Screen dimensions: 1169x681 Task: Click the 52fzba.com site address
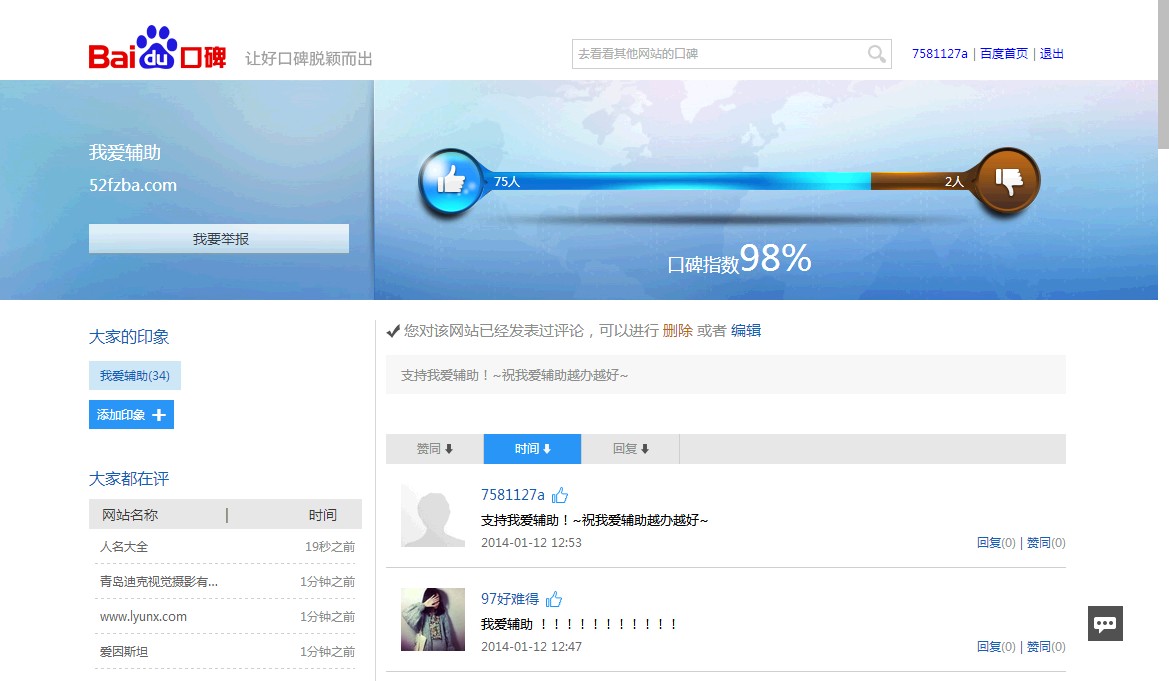tap(133, 185)
